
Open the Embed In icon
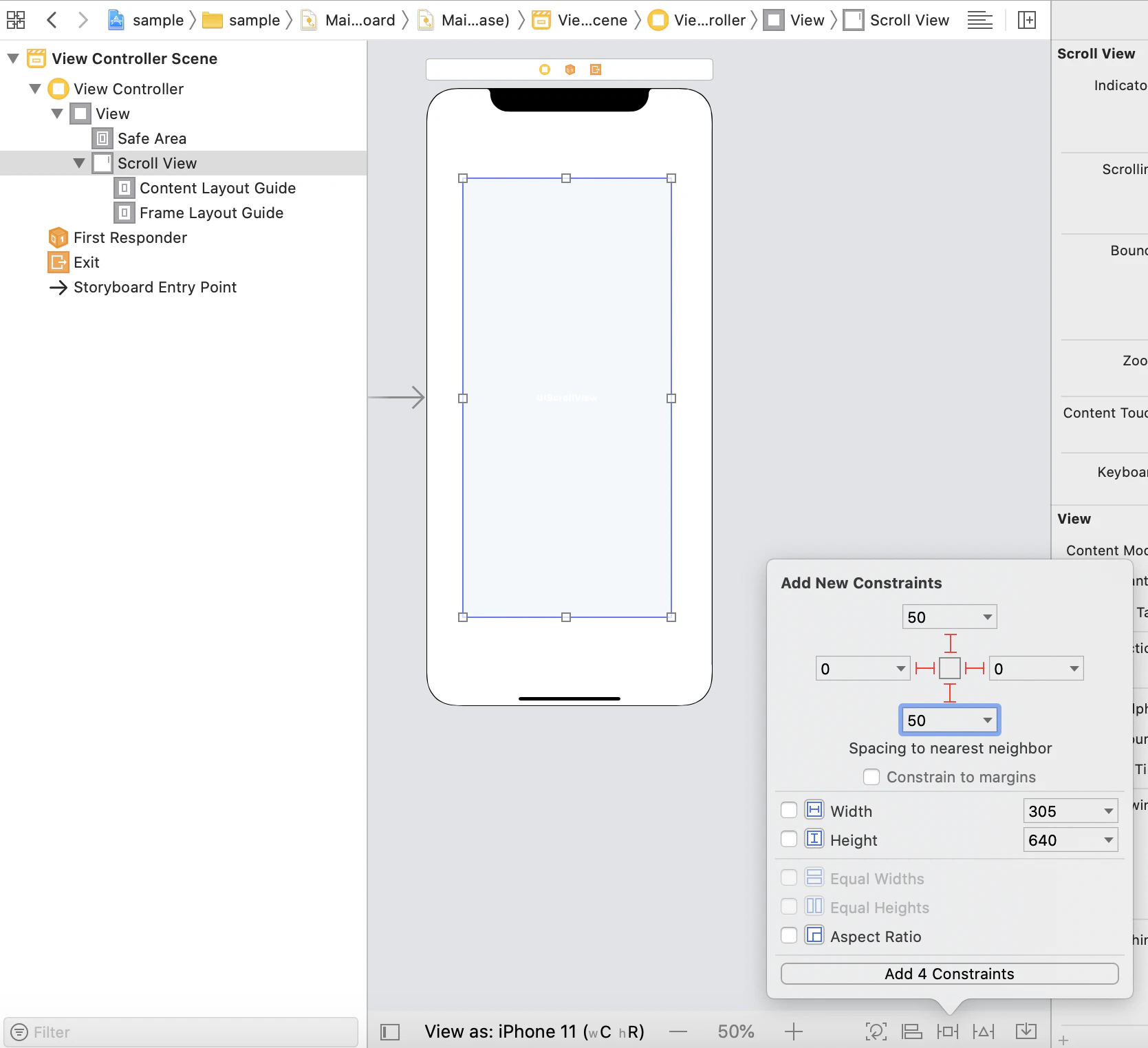[x=1026, y=1031]
